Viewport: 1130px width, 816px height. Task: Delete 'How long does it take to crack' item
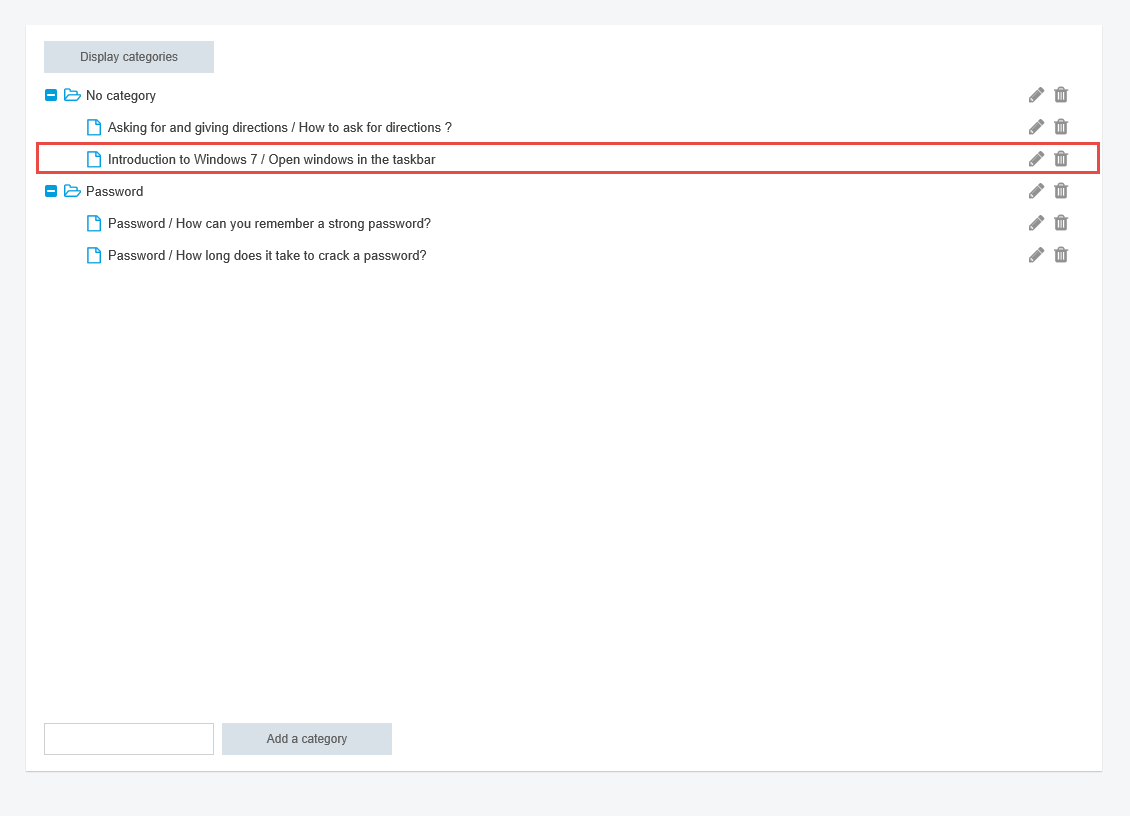pyautogui.click(x=1061, y=255)
